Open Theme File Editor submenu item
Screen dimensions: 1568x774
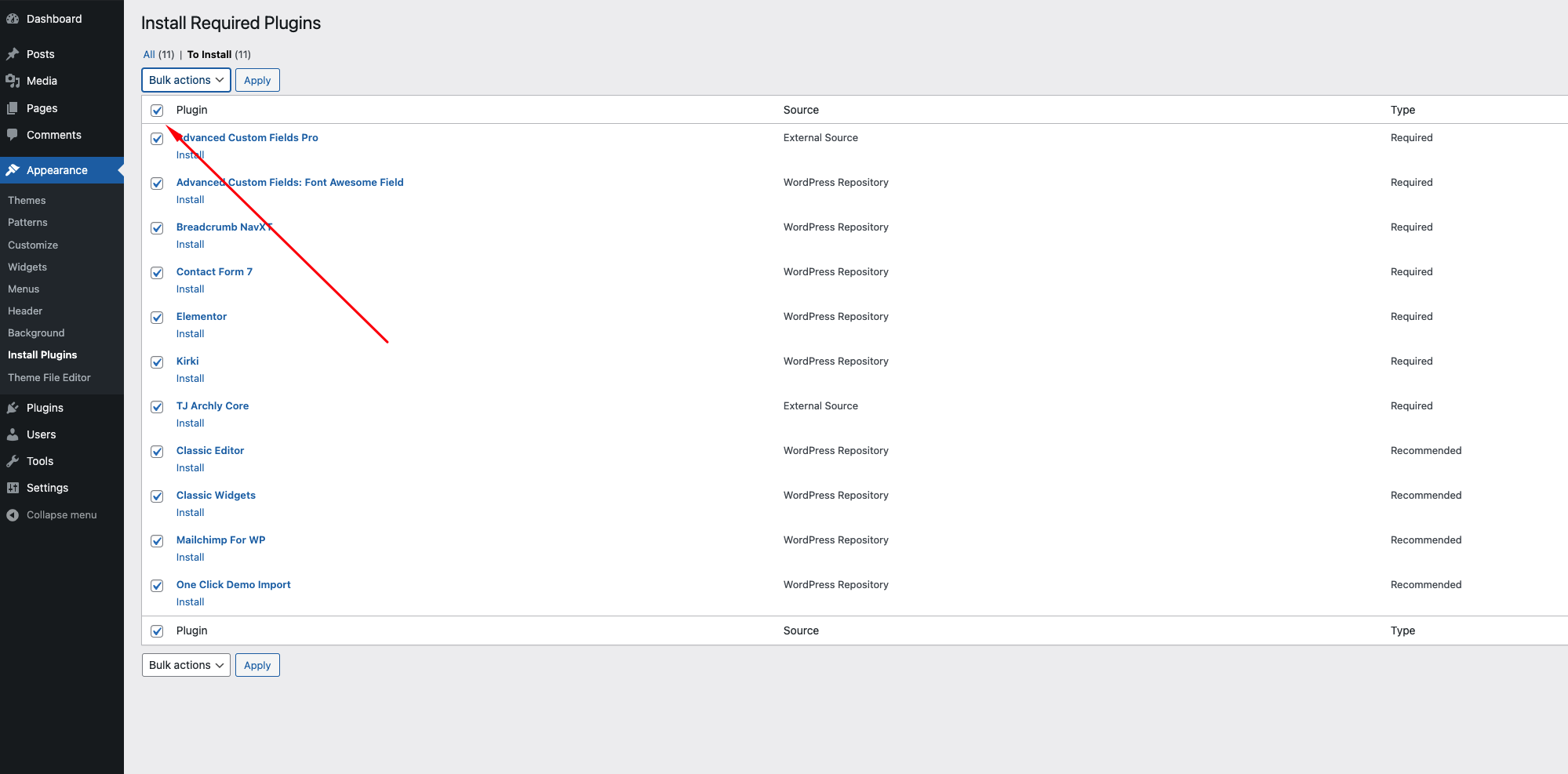pyautogui.click(x=49, y=377)
